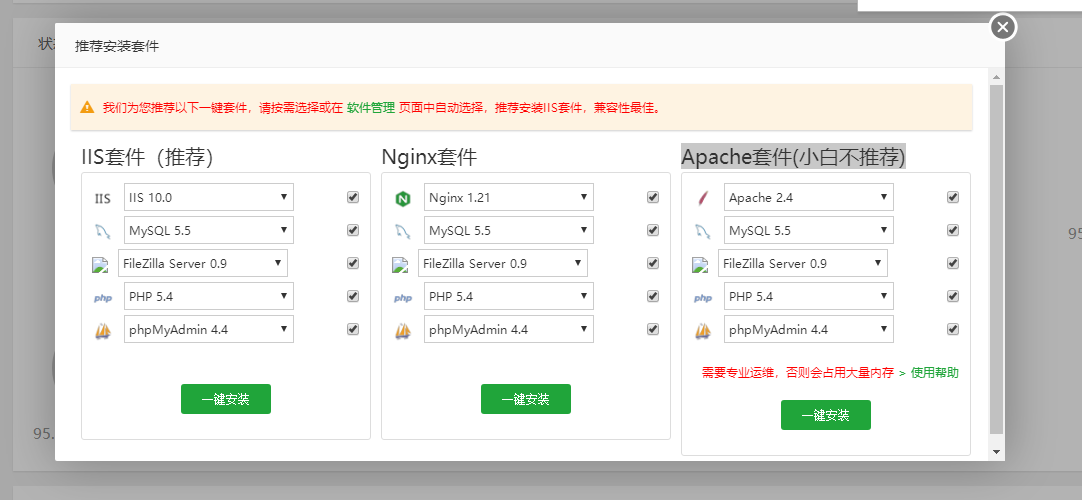Screen dimensions: 1082x500
Task: Click the phpMyAdmin sailboat icon in IIS suite
Action: [x=103, y=330]
